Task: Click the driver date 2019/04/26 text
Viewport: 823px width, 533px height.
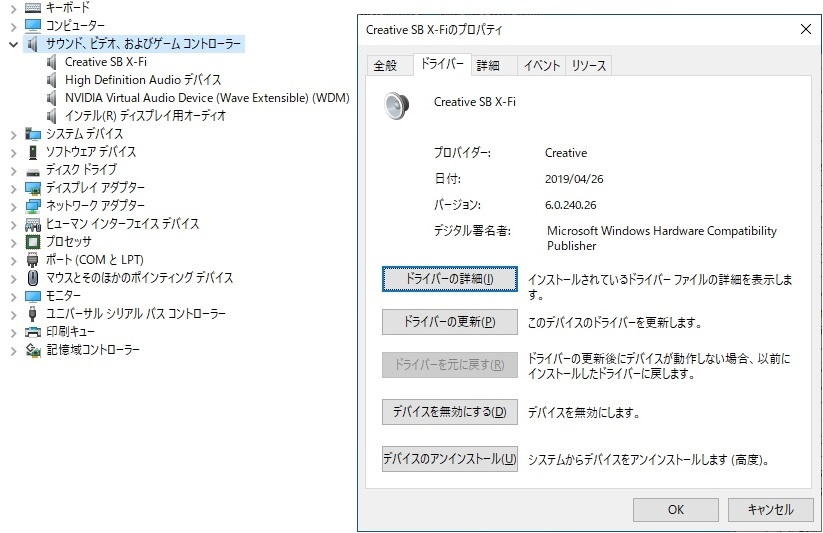Action: point(574,179)
